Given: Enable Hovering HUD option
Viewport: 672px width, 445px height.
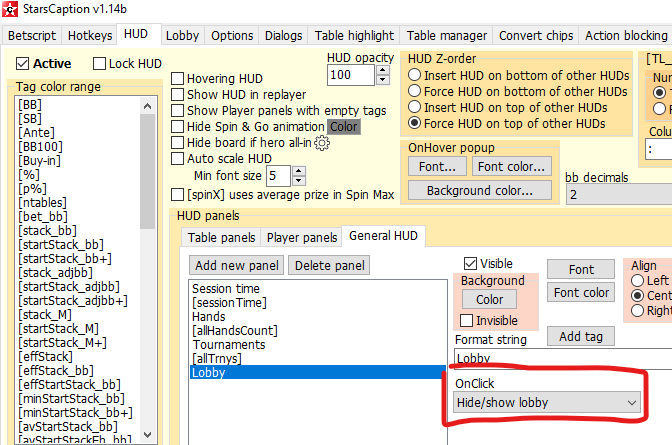Looking at the screenshot, I should coord(177,79).
